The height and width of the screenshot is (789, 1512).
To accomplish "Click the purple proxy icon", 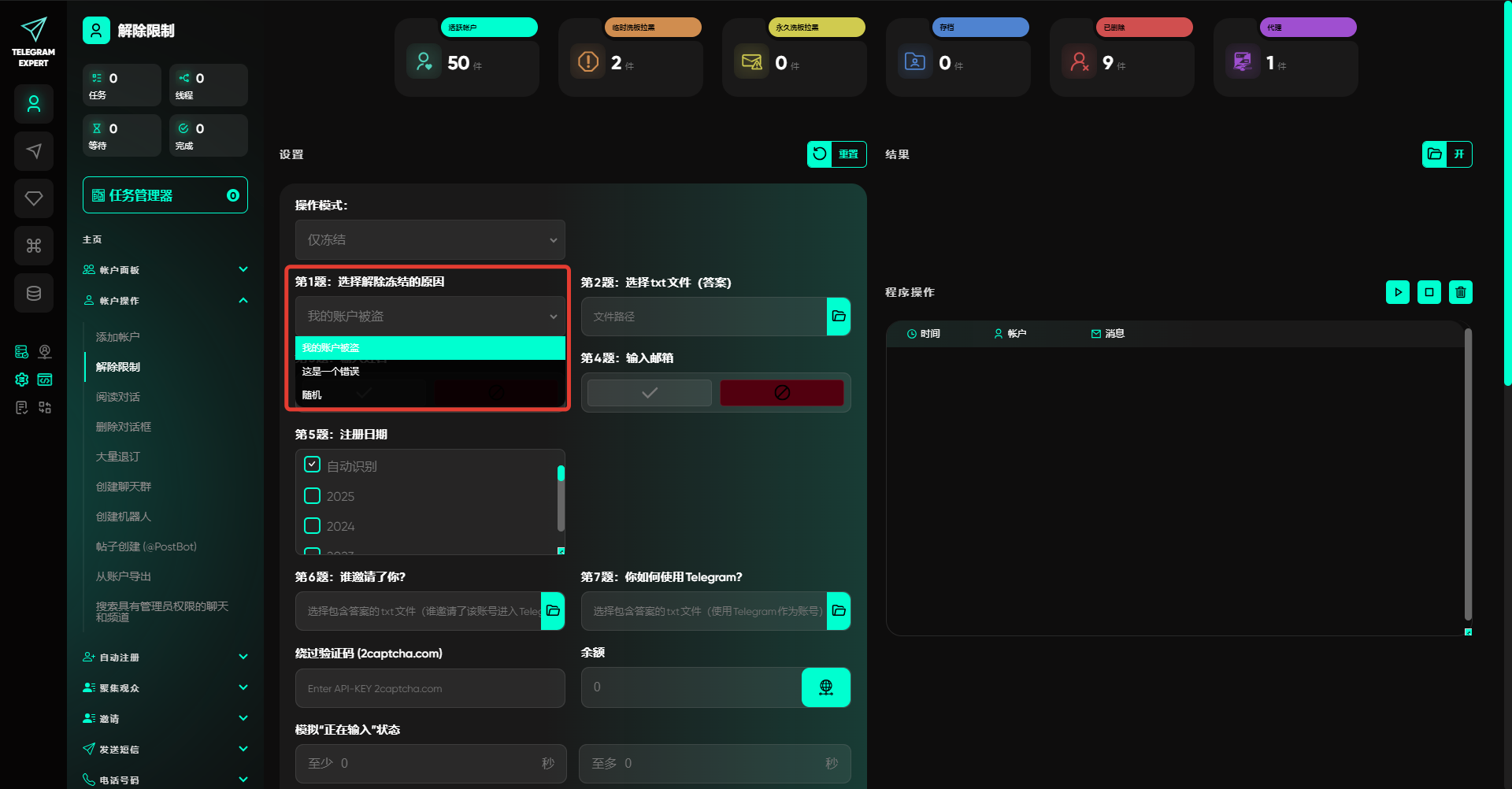I will click(x=1243, y=61).
